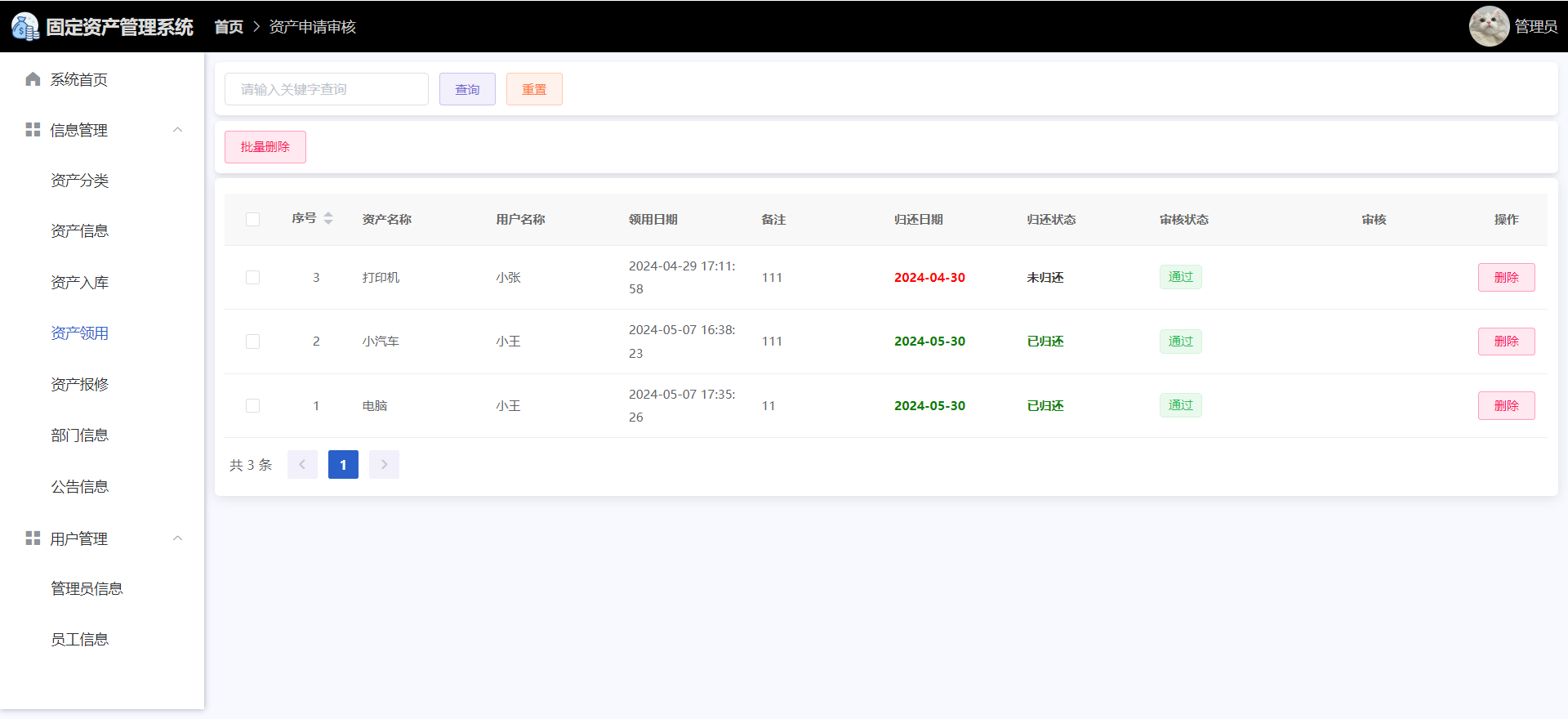1568x719 pixels.
Task: Click the 用户名称 column header
Action: pos(521,219)
